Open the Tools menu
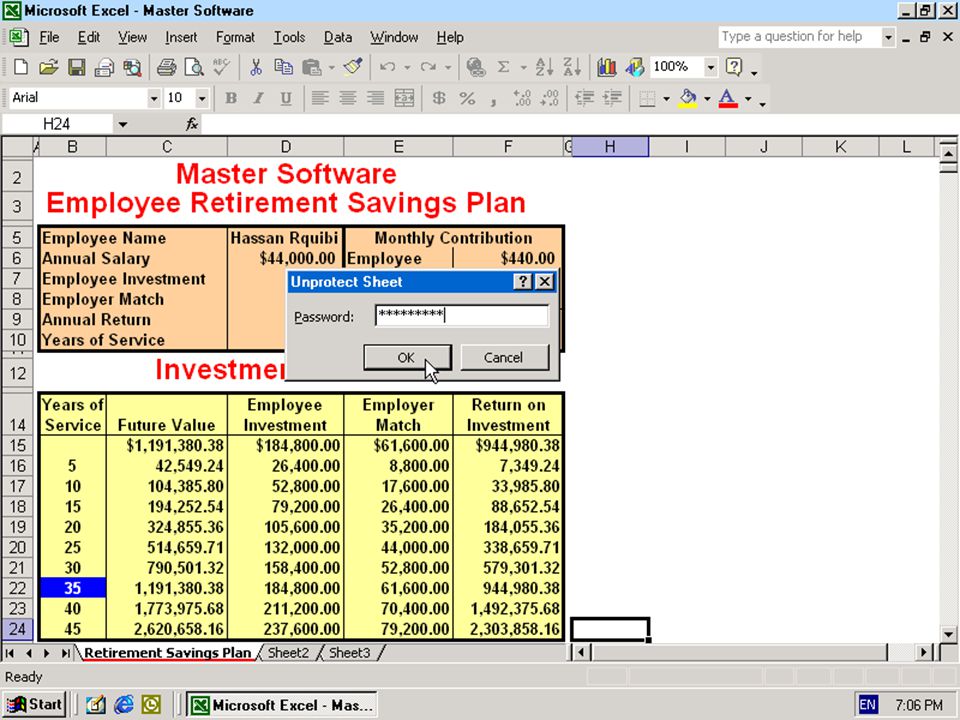 tap(289, 37)
